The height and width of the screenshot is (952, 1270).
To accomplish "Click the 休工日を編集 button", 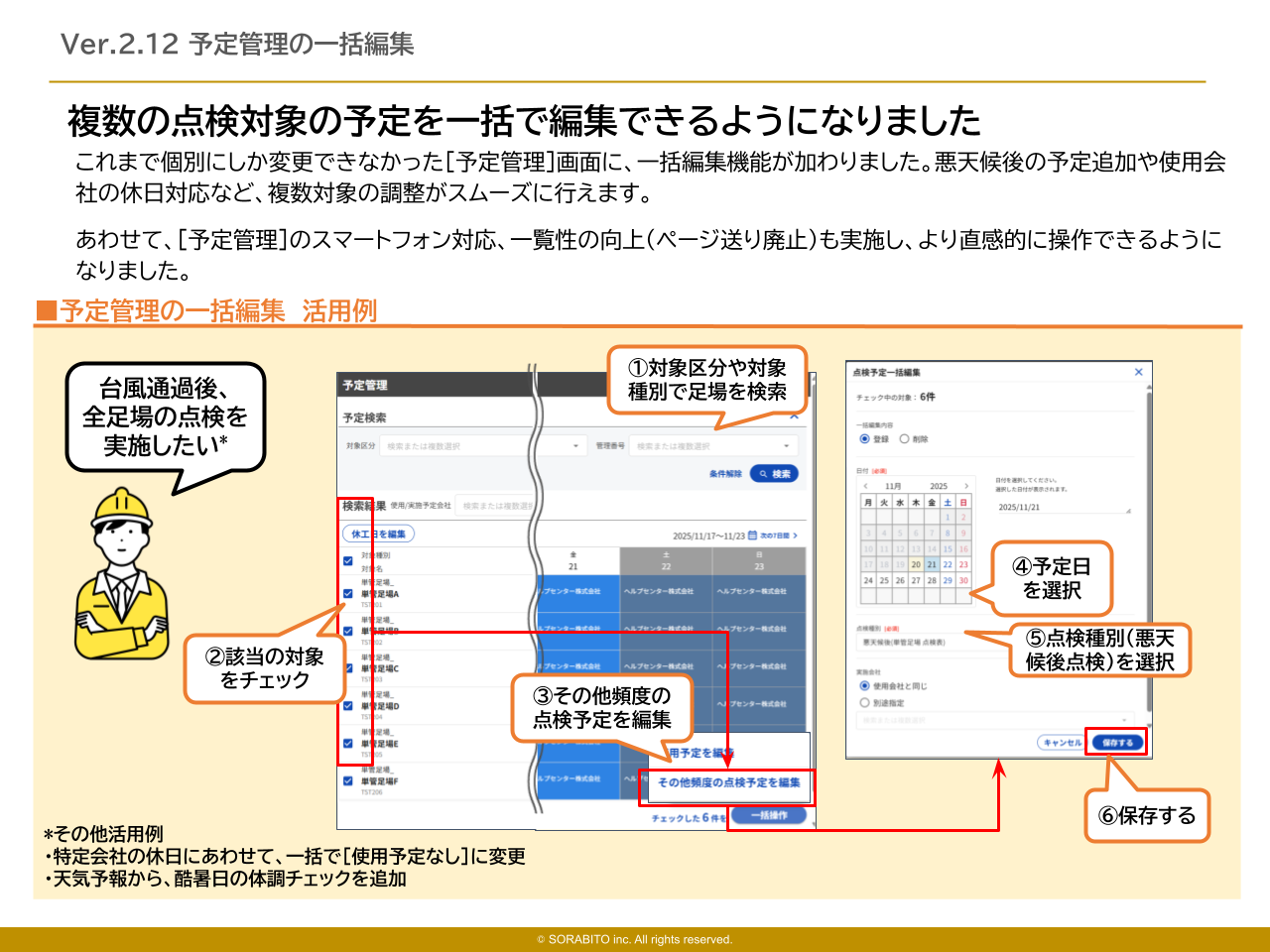I will 378,534.
